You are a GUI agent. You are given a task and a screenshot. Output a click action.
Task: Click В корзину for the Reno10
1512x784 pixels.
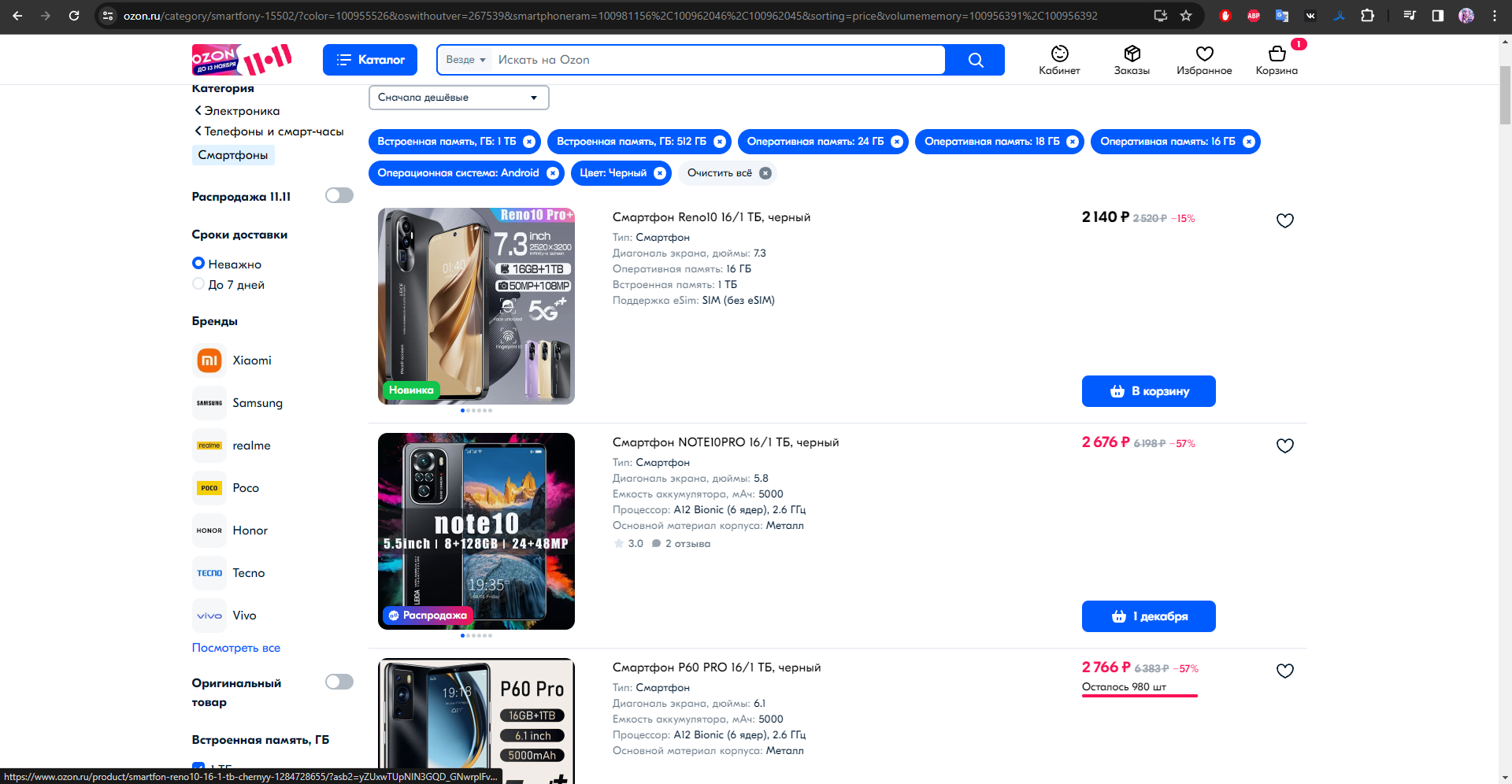1149,391
